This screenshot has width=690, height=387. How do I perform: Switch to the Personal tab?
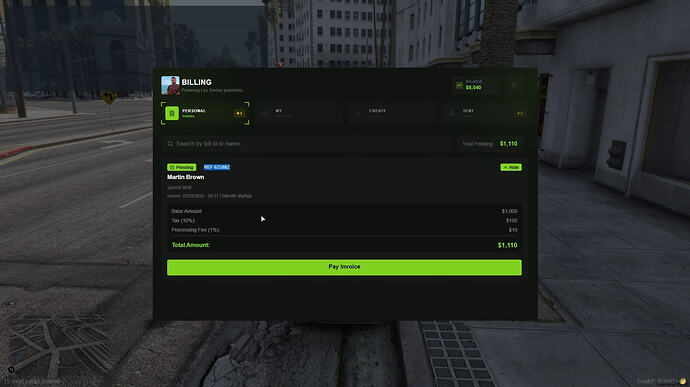205,113
